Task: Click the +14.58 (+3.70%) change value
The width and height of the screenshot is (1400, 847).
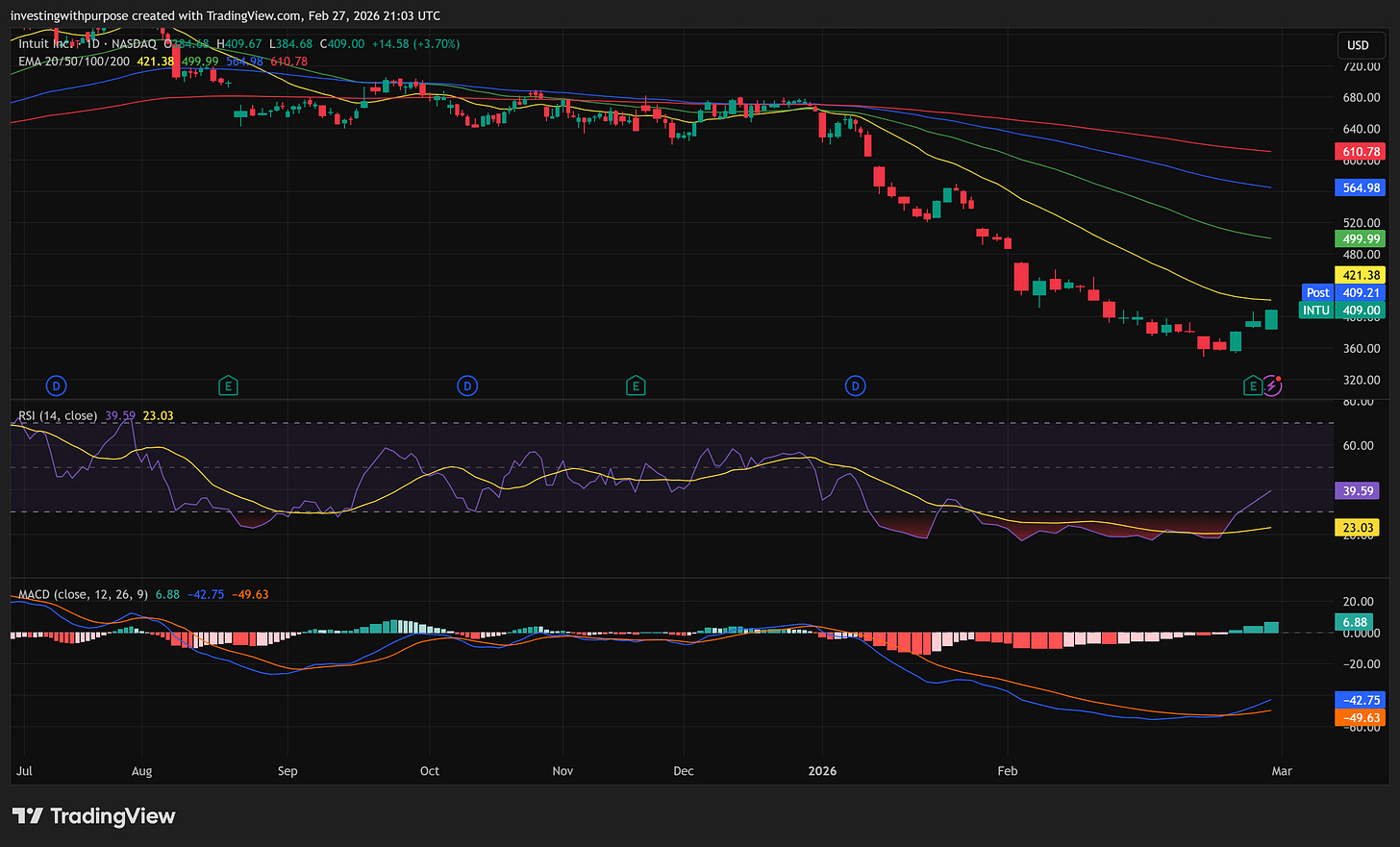Action: 415,44
